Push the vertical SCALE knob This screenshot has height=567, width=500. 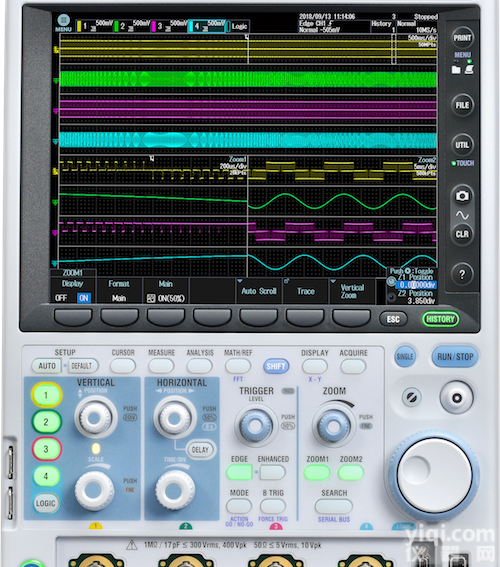click(x=94, y=490)
